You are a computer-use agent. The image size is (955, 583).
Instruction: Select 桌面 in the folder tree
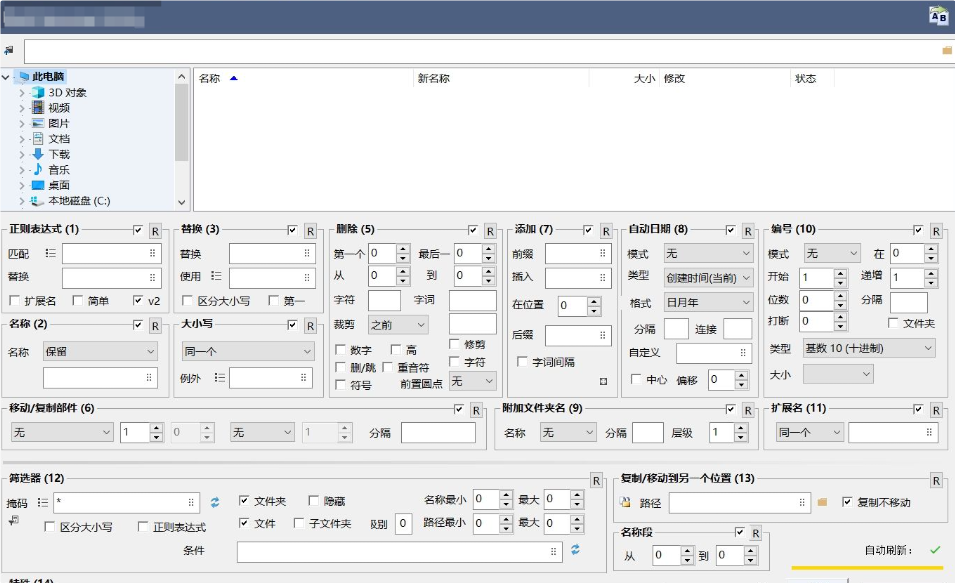[x=59, y=185]
